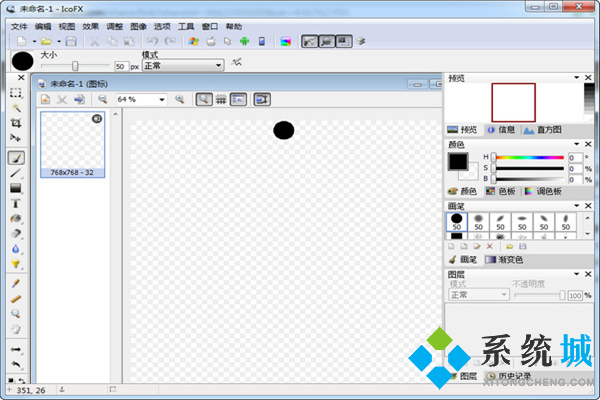This screenshot has width=600, height=400.
Task: Toggle the grid display button
Action: click(221, 100)
